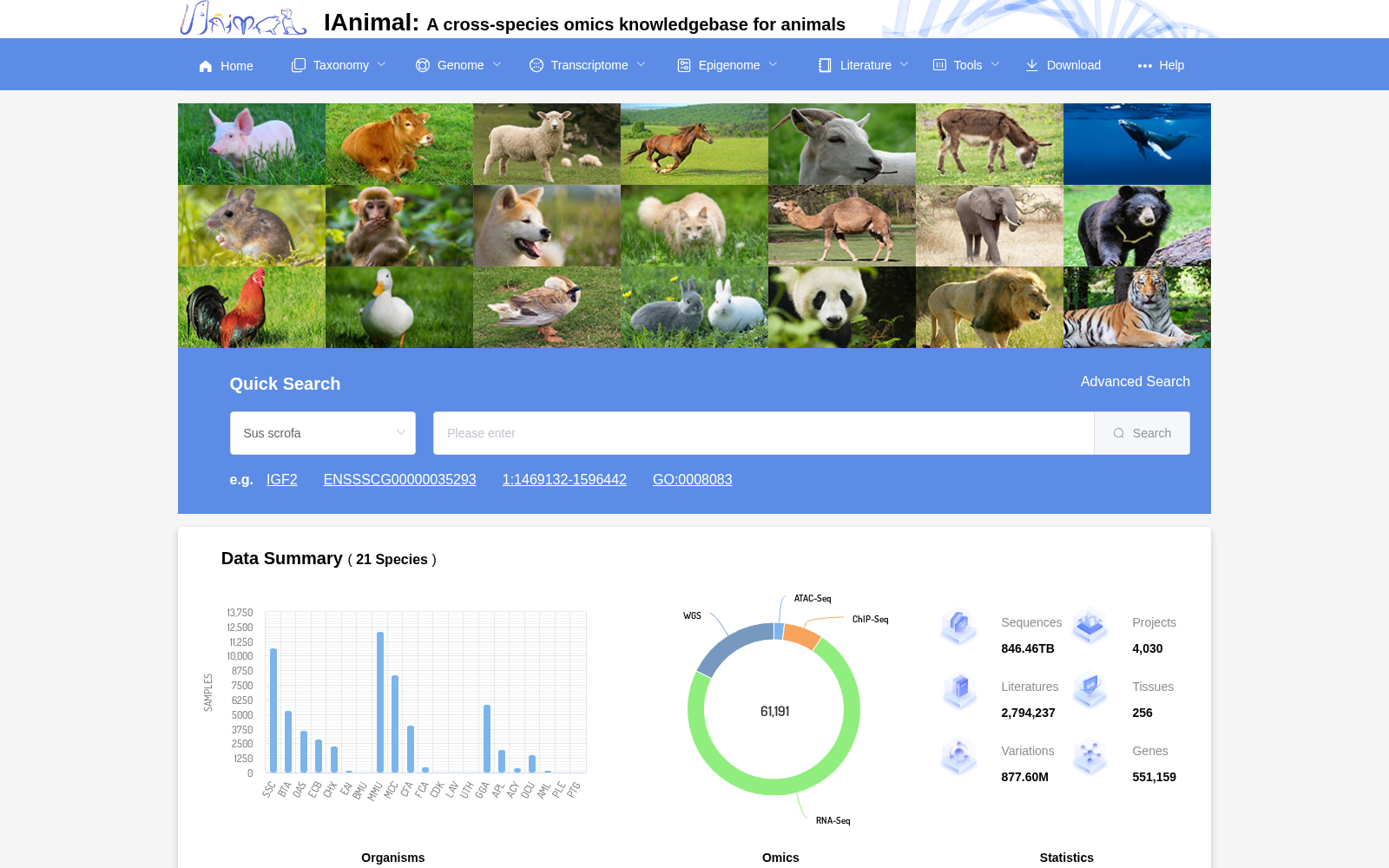Click the Literature book icon
Screen dimensions: 1389x868
point(825,65)
